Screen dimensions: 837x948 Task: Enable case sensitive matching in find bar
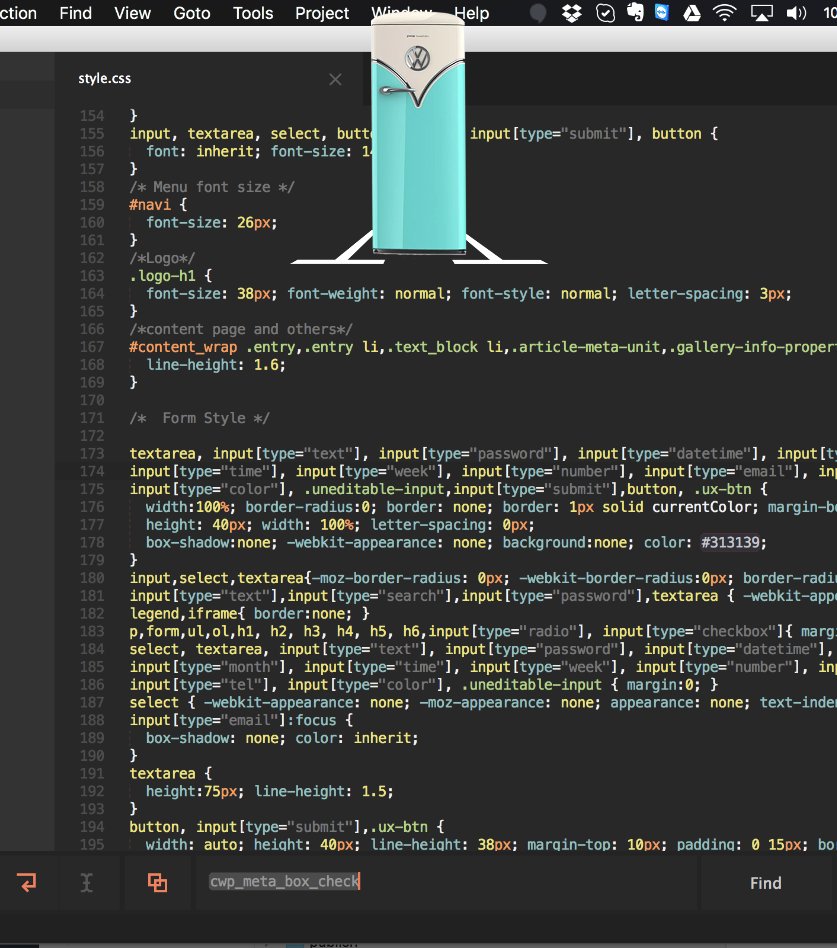click(x=86, y=883)
